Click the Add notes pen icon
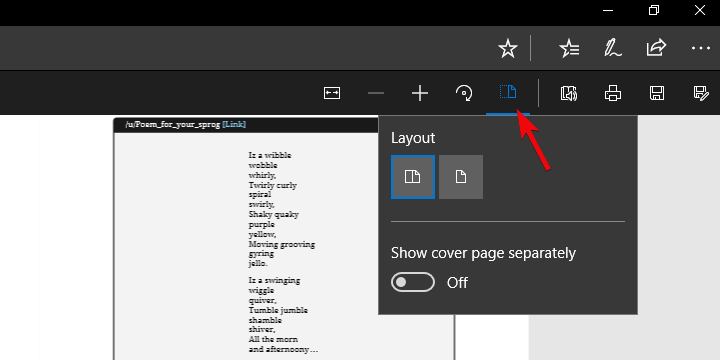 [x=613, y=48]
